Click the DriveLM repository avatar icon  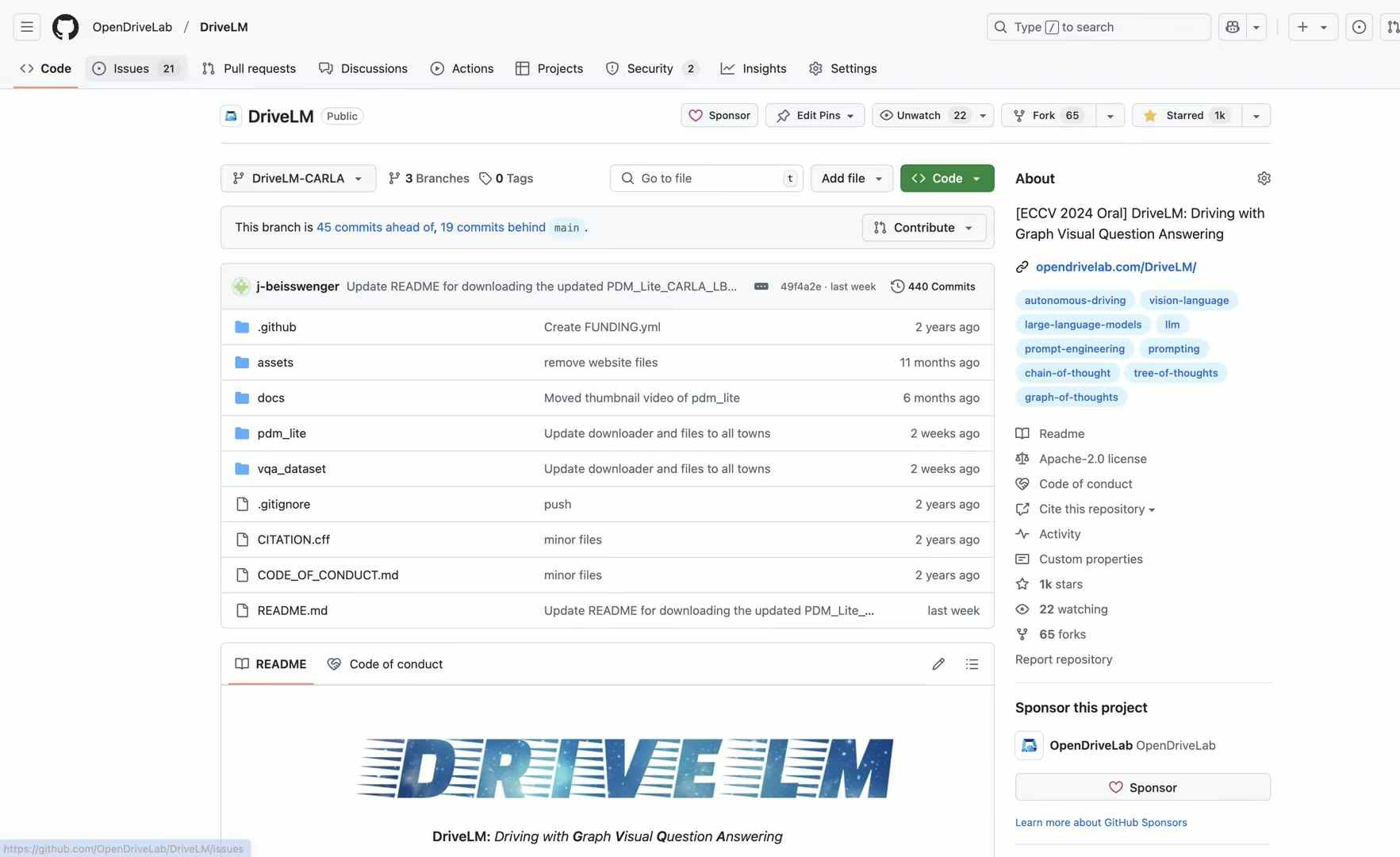pos(231,116)
